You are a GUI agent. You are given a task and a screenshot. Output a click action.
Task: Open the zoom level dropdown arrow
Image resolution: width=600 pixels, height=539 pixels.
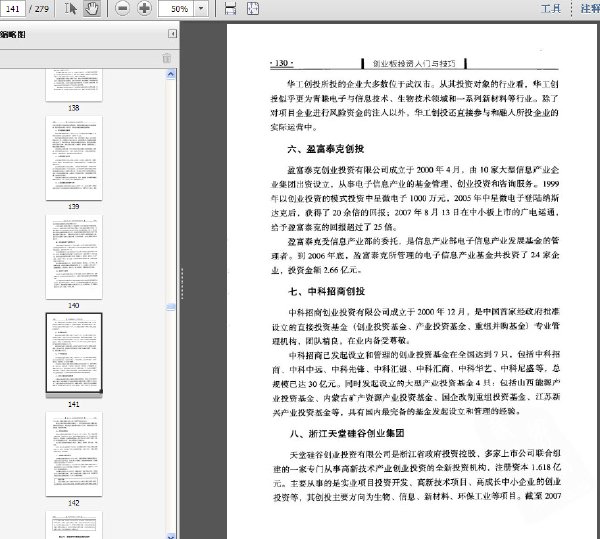pyautogui.click(x=201, y=8)
